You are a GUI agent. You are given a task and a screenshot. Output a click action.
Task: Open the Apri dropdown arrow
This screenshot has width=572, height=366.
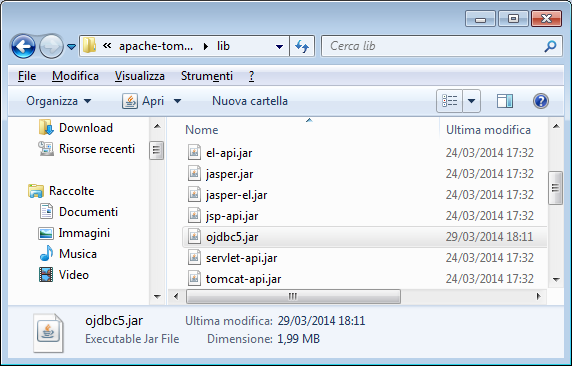177,101
